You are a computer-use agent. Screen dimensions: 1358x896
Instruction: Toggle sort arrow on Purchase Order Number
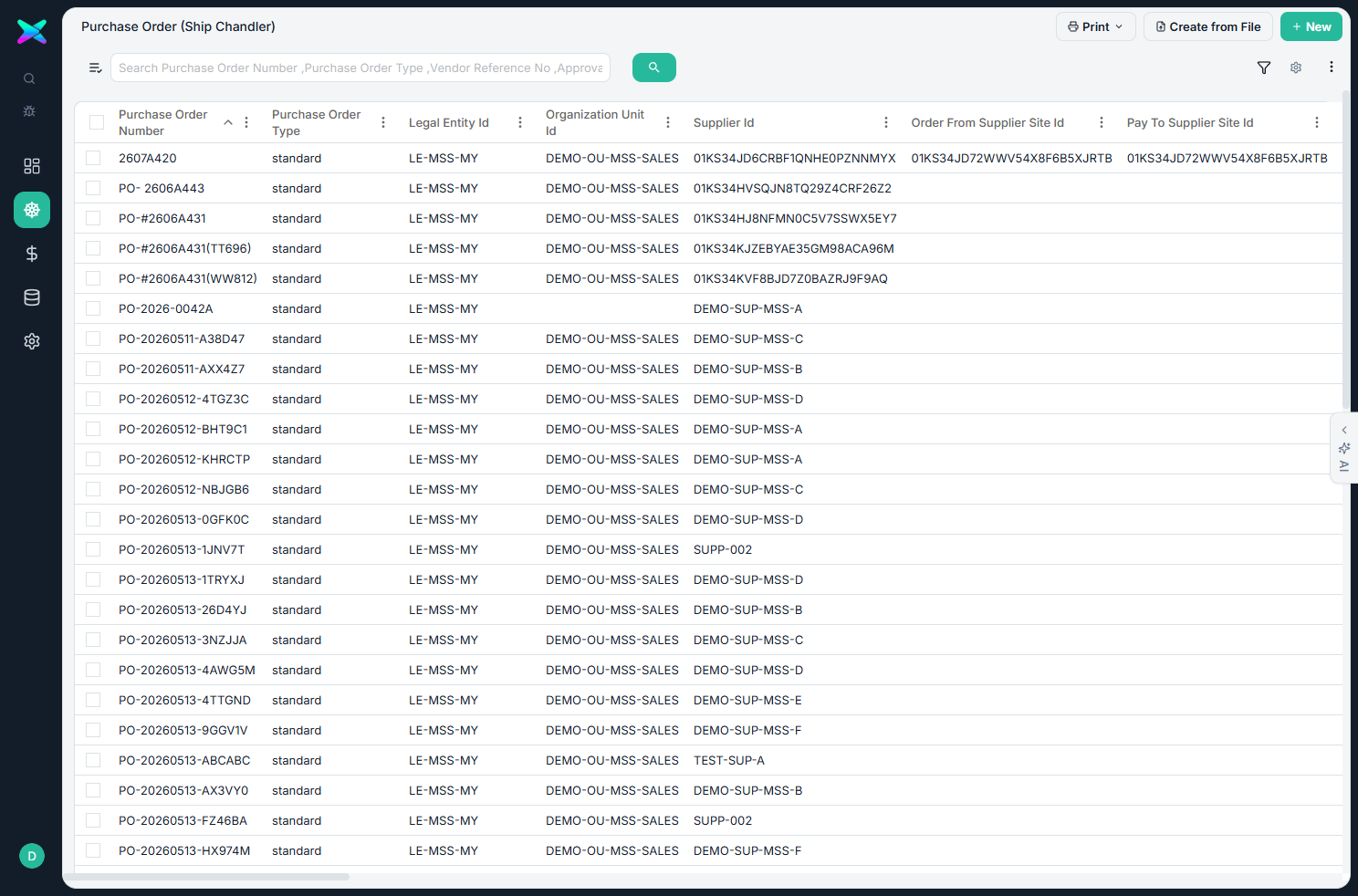(228, 122)
